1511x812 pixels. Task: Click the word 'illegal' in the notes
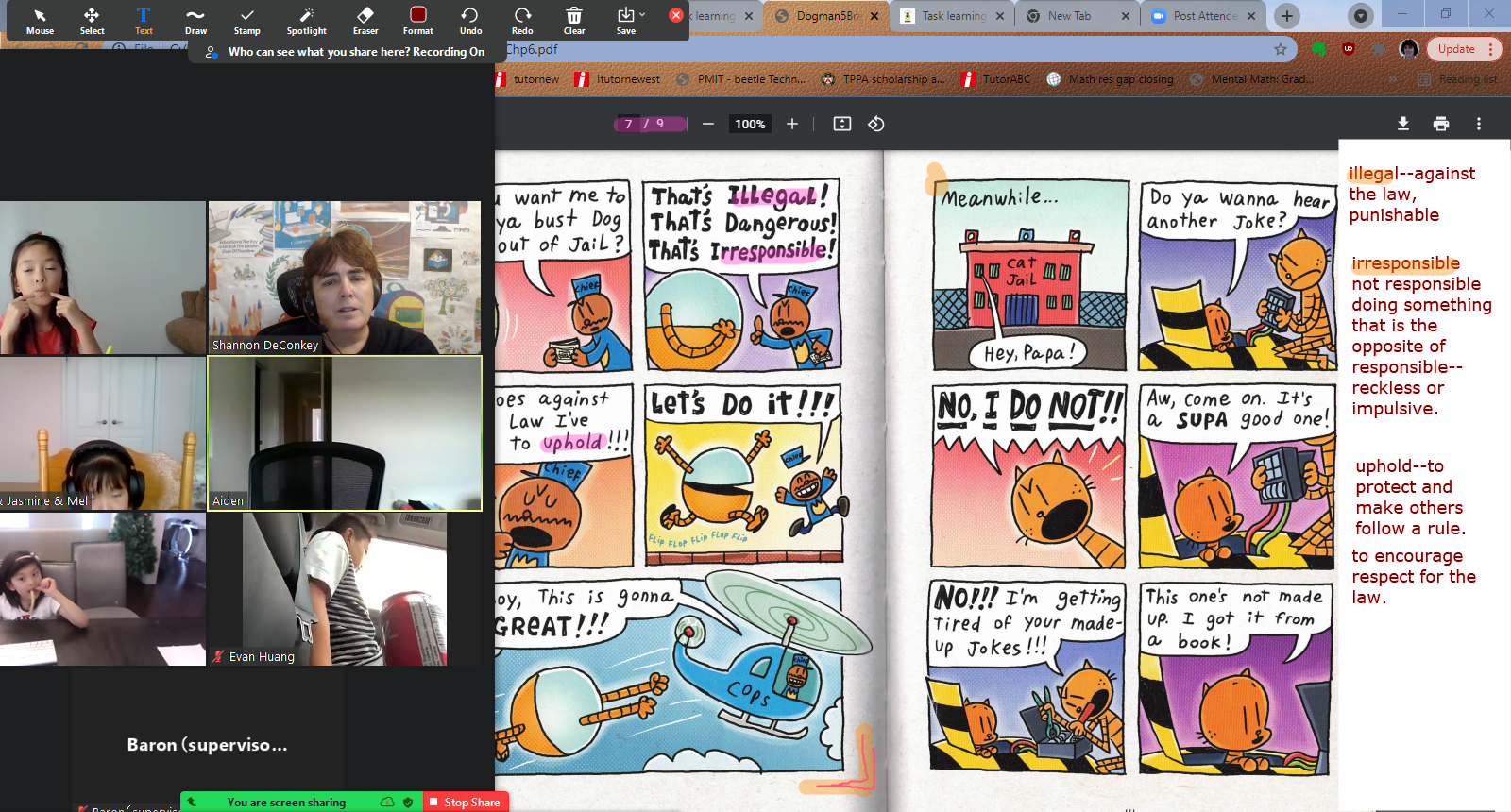(1373, 173)
